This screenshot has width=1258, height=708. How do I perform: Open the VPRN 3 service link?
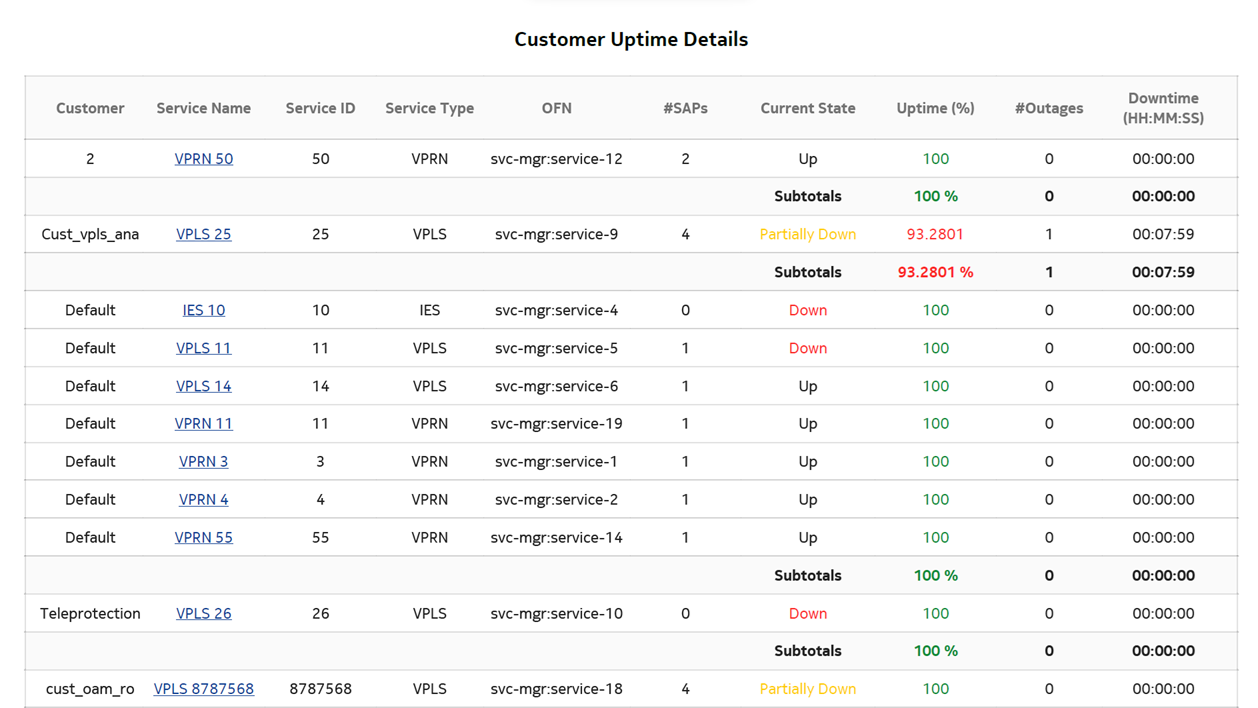pos(203,462)
